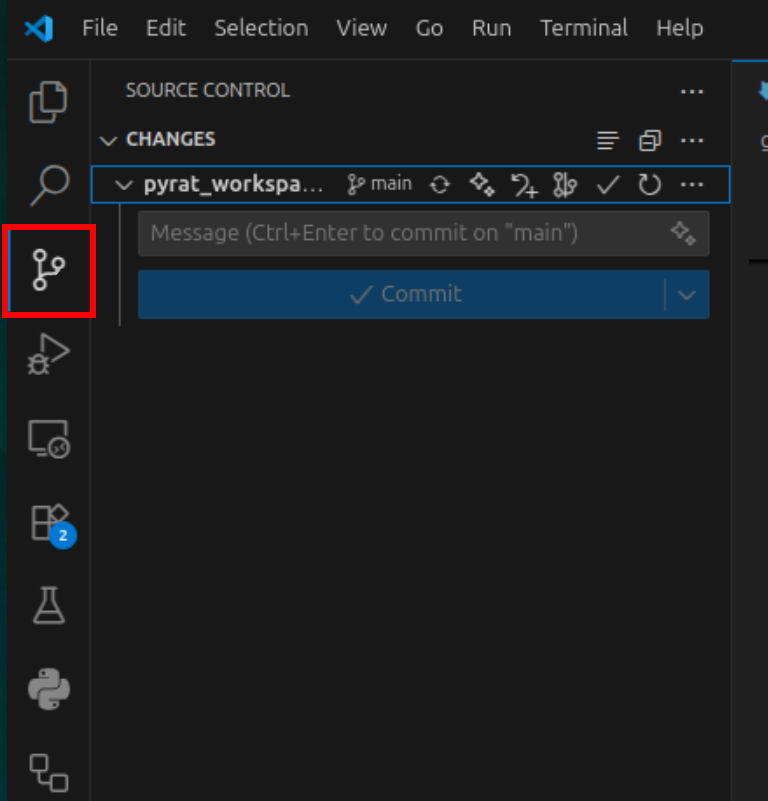768x801 pixels.
Task: Open the Run and Debug view
Action: tap(48, 354)
